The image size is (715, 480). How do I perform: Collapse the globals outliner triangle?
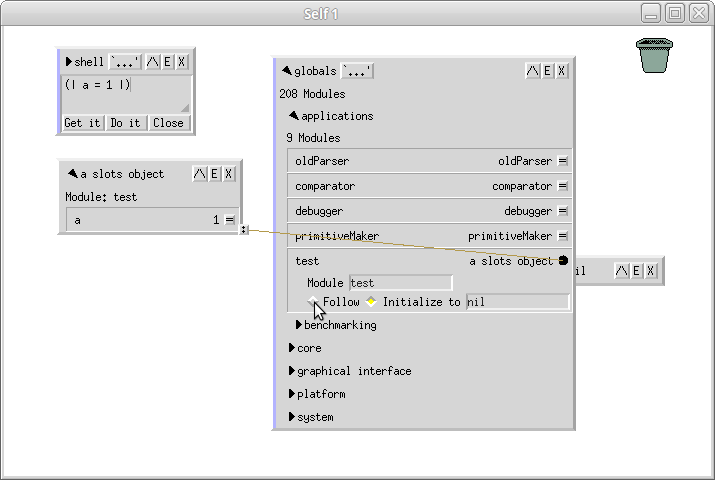[287, 71]
